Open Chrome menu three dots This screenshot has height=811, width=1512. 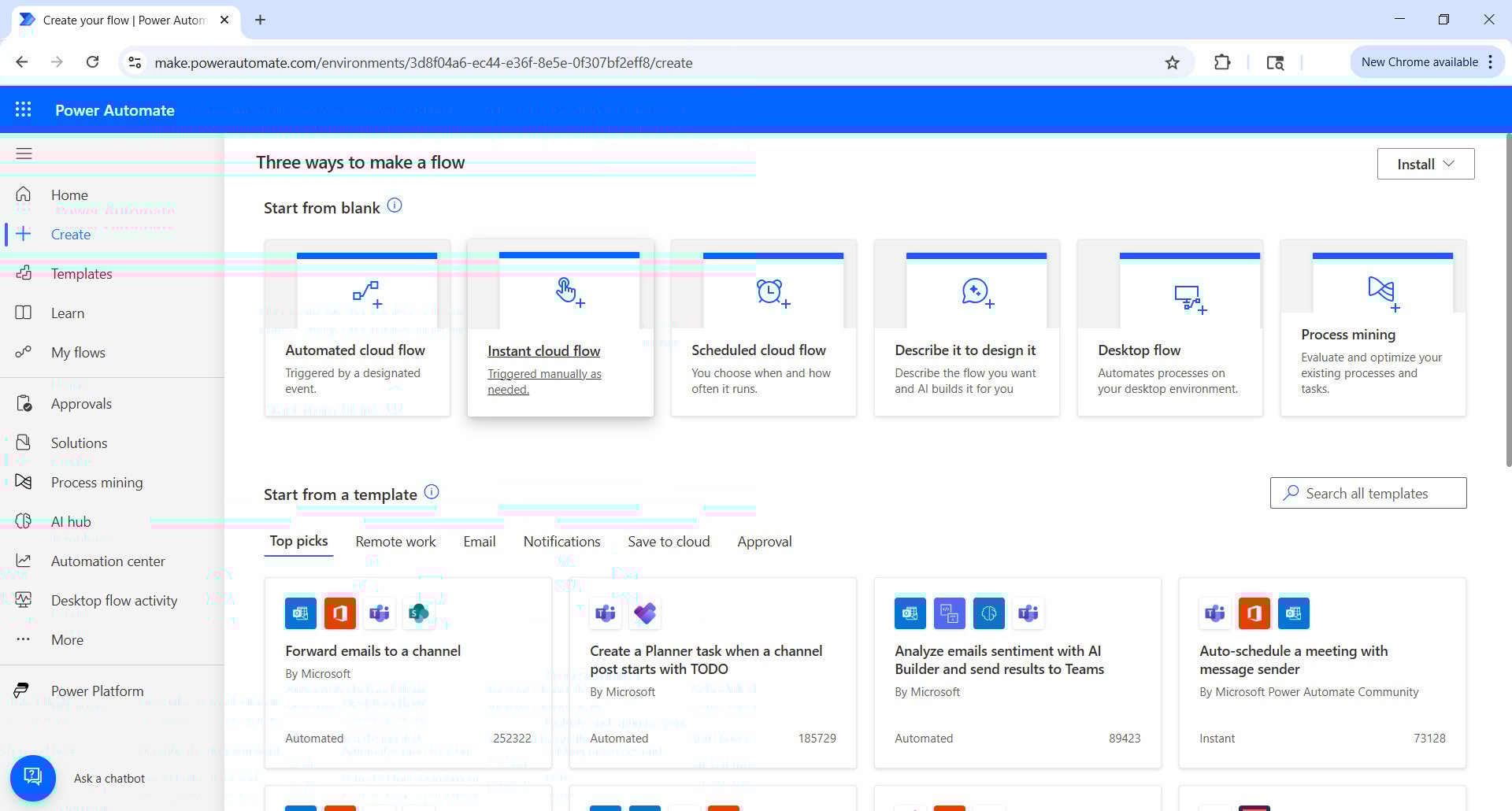click(1490, 62)
